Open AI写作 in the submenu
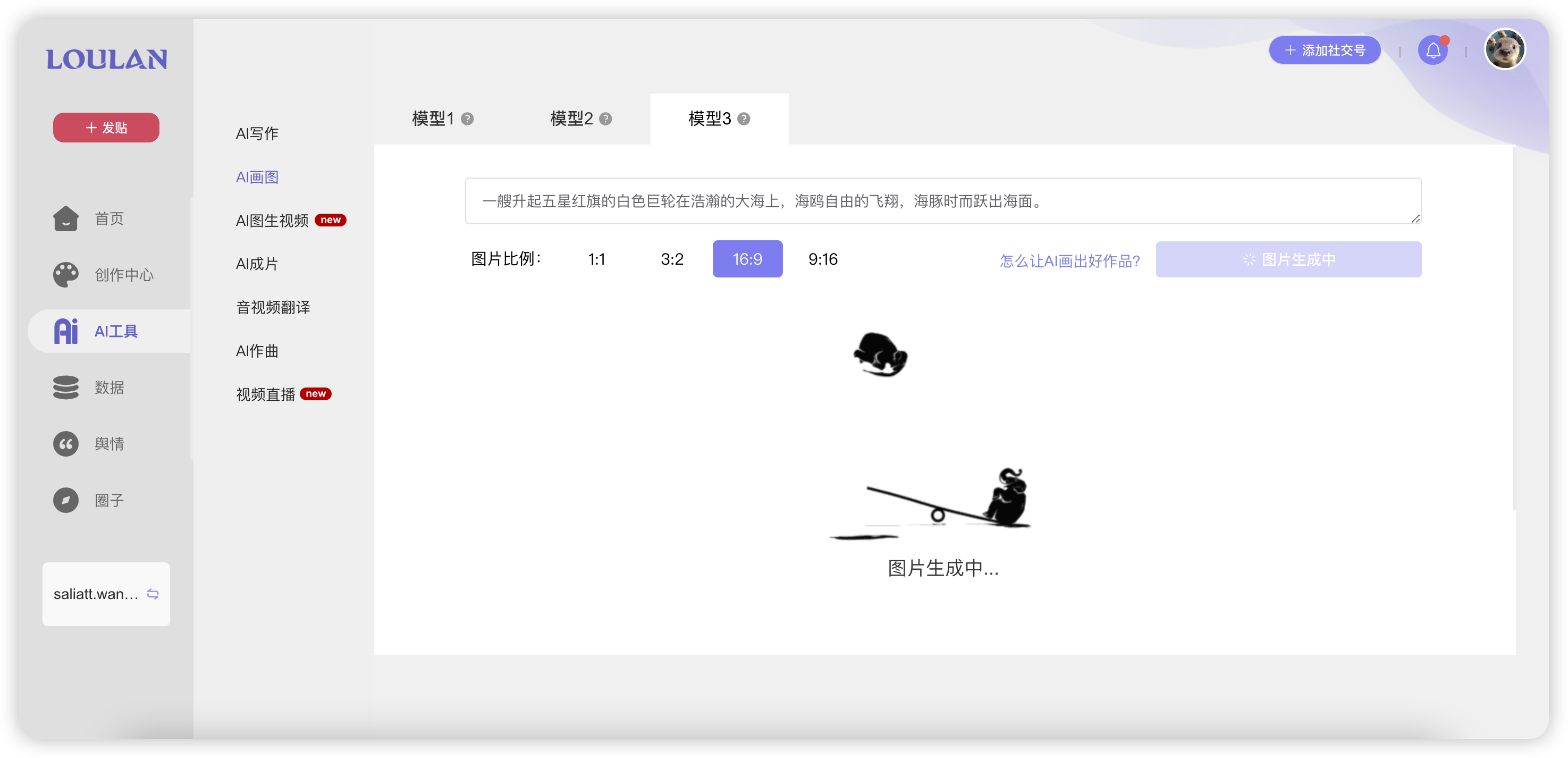 click(257, 133)
